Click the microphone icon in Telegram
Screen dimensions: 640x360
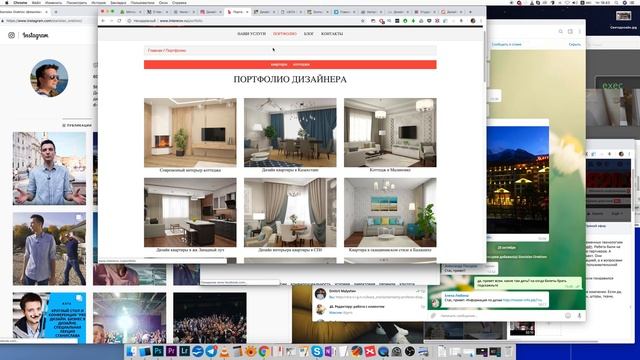pos(579,316)
